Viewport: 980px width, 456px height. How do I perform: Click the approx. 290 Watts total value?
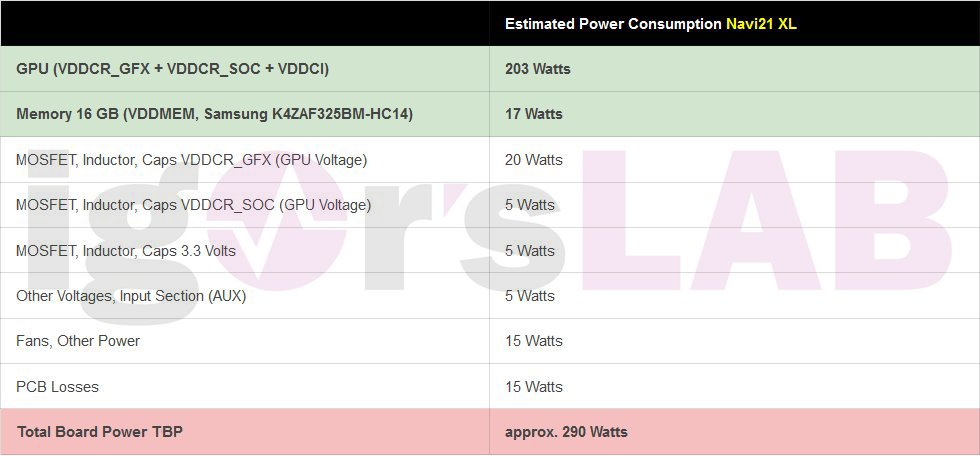pyautogui.click(x=566, y=432)
